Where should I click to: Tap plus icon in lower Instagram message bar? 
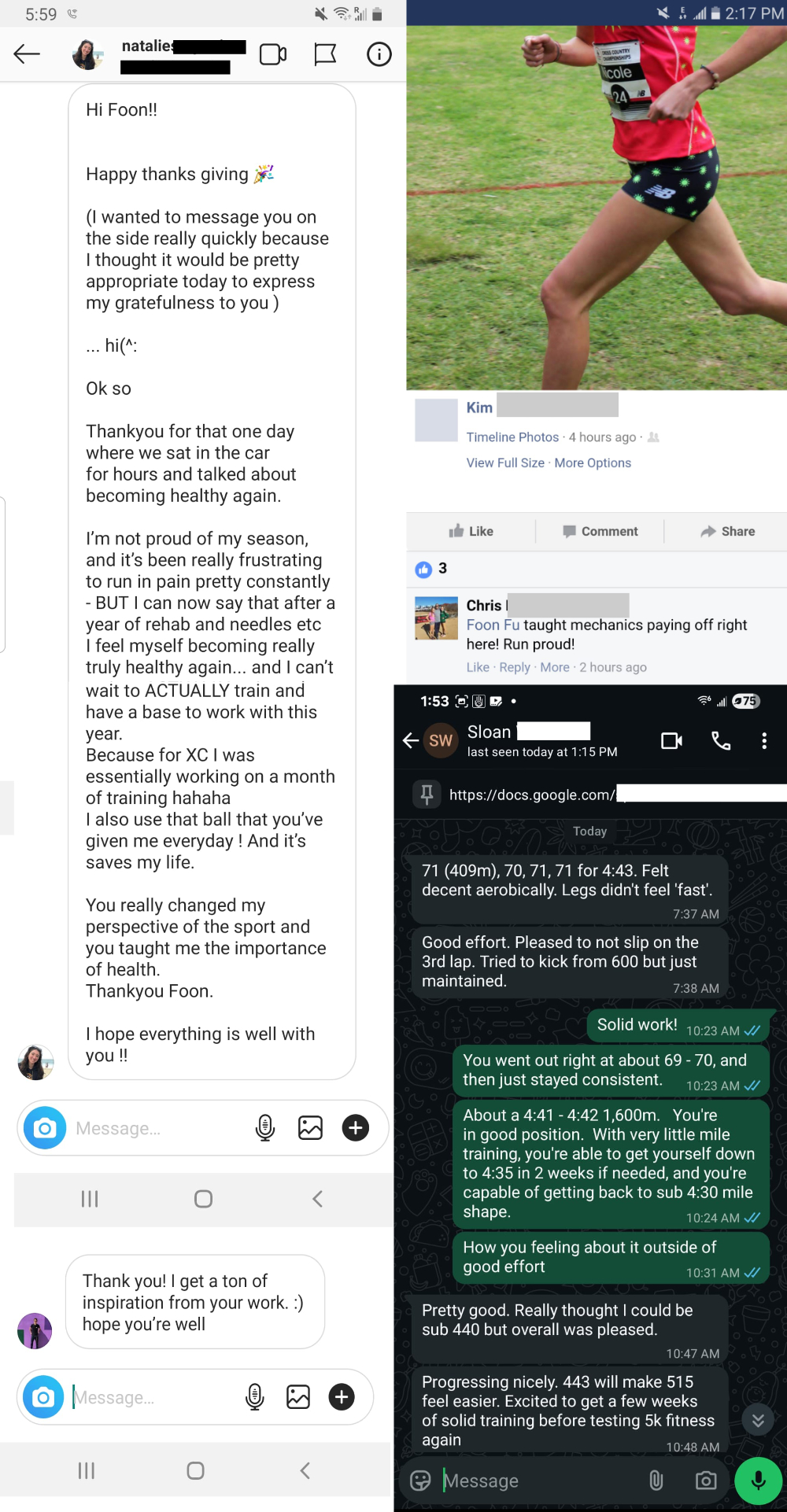tap(342, 1397)
